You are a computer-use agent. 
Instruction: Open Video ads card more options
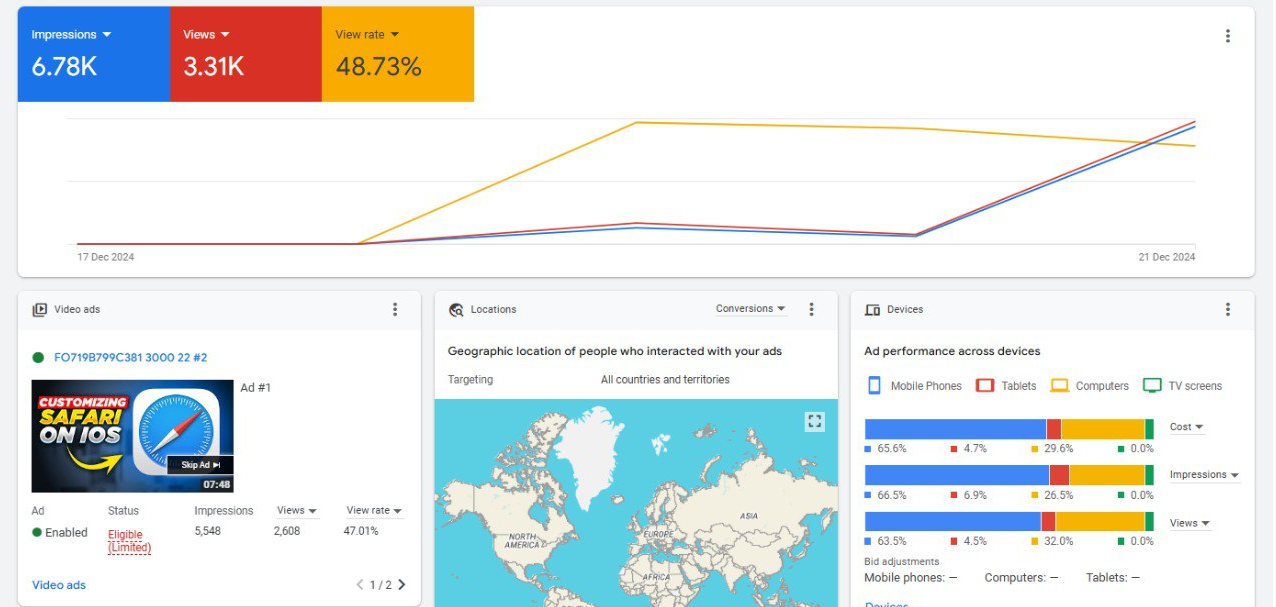pyautogui.click(x=395, y=310)
